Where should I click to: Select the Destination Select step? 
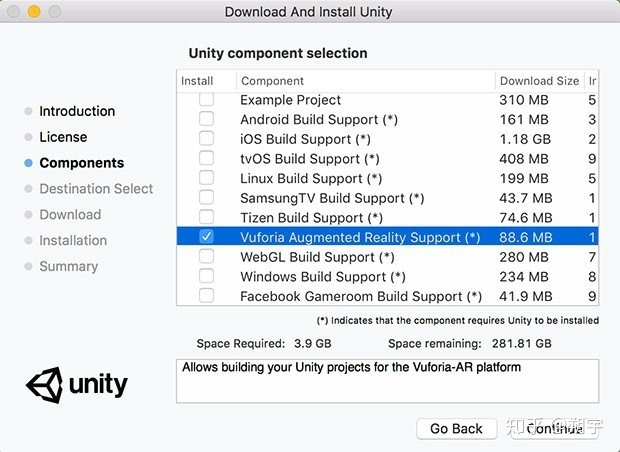[96, 189]
